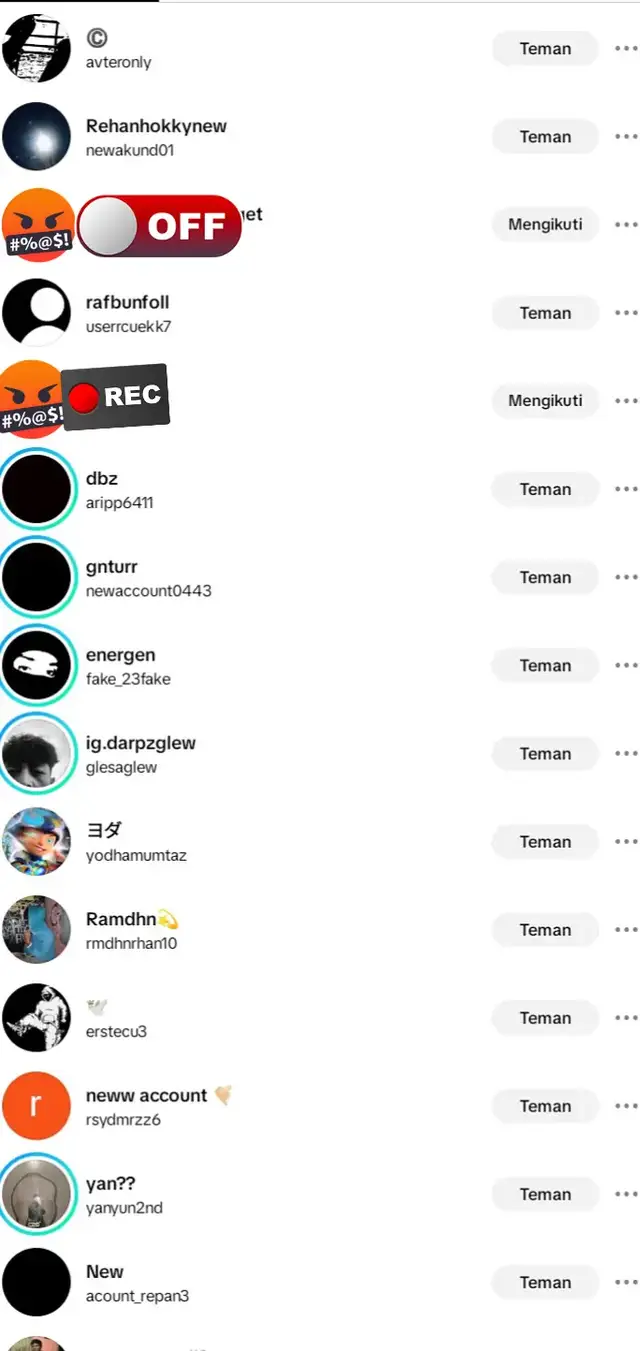Open the ig.darpzglew profile avatar

37,754
